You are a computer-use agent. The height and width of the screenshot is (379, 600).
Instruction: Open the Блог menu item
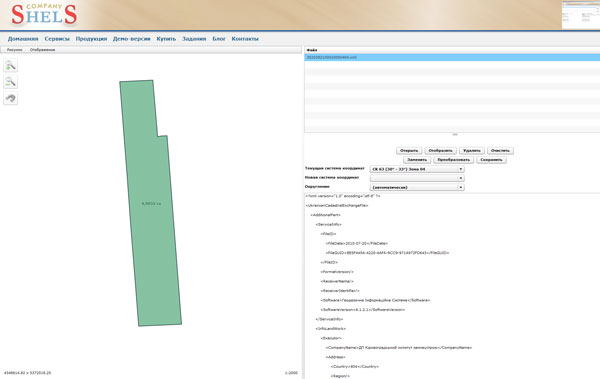click(219, 39)
